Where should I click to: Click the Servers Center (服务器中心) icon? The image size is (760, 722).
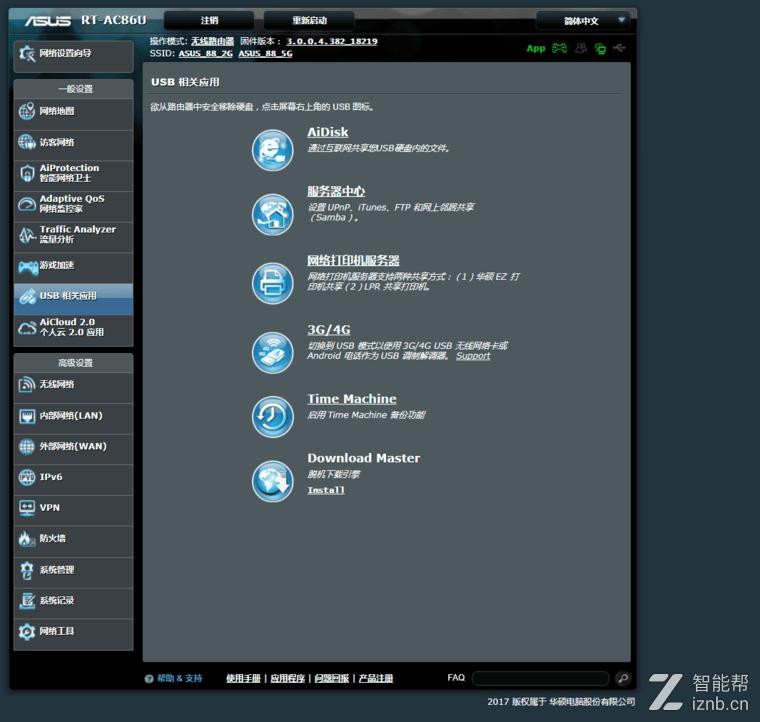tap(272, 214)
